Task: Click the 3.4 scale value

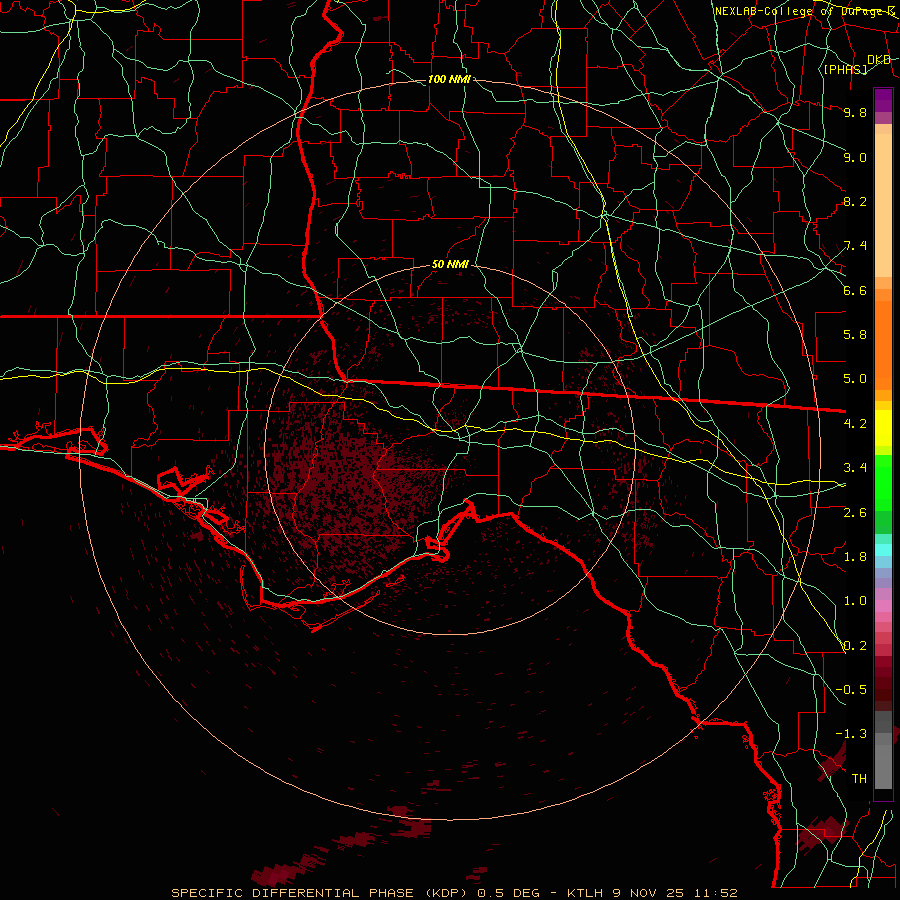Action: click(855, 468)
